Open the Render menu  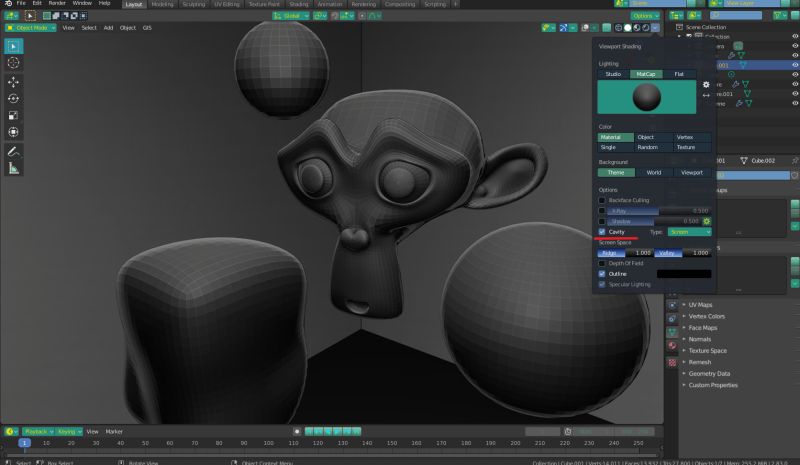[x=57, y=4]
